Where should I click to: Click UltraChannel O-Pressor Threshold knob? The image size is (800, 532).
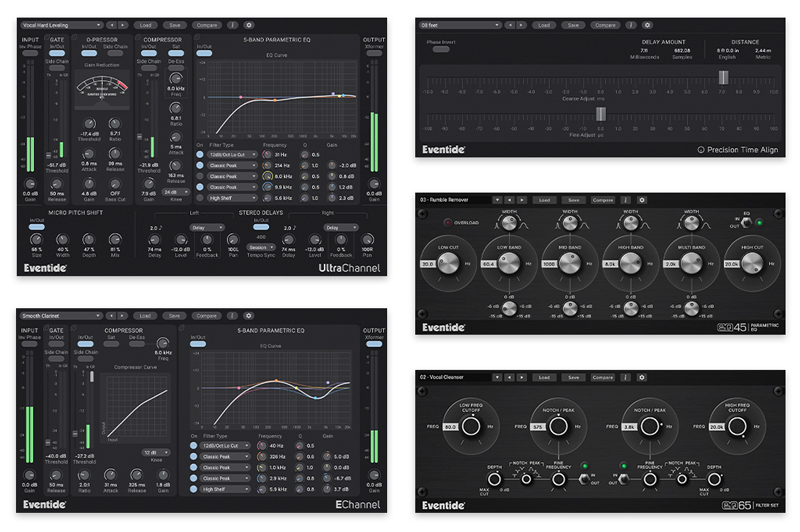[x=89, y=124]
